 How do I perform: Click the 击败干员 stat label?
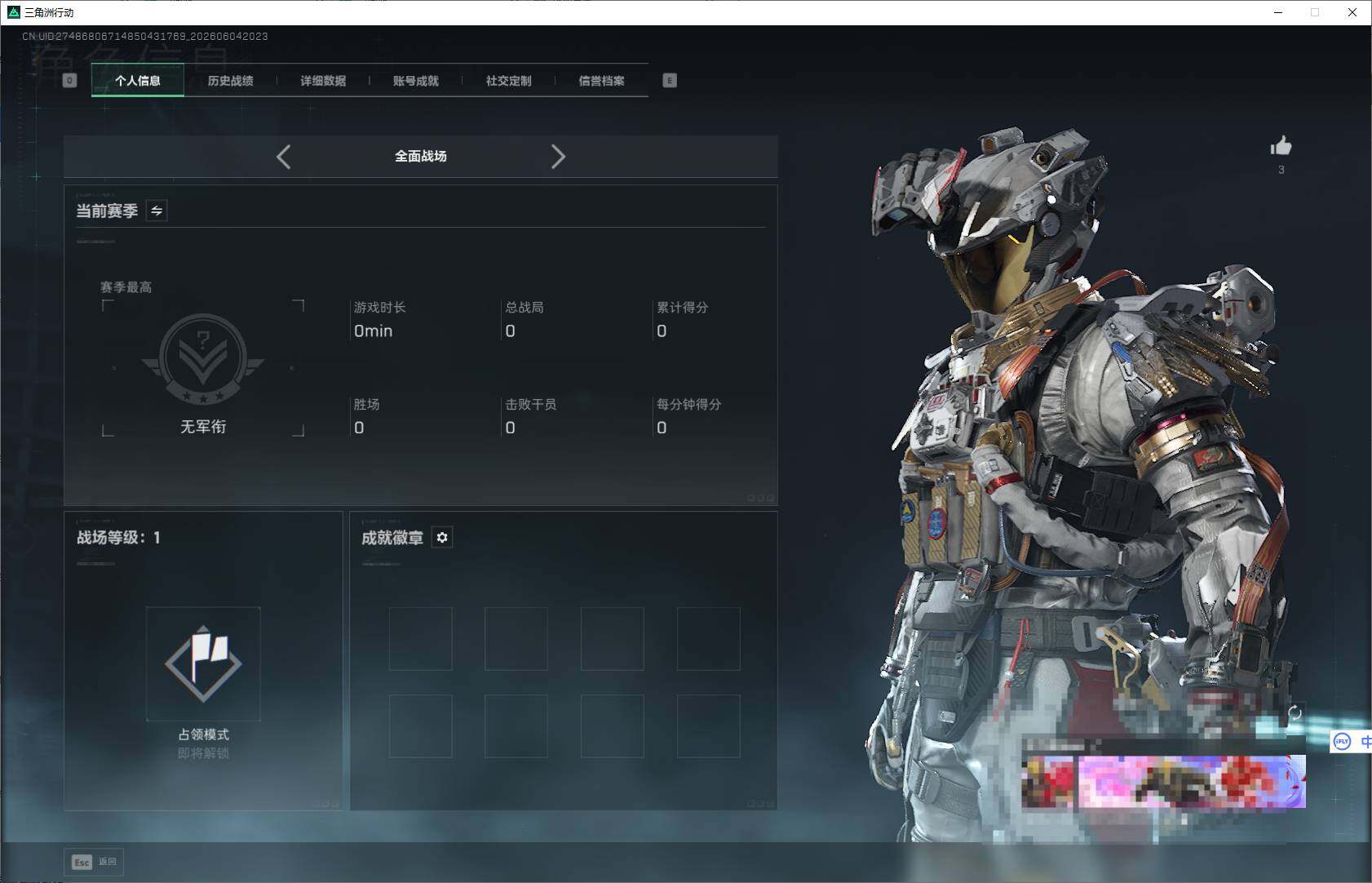pos(531,404)
